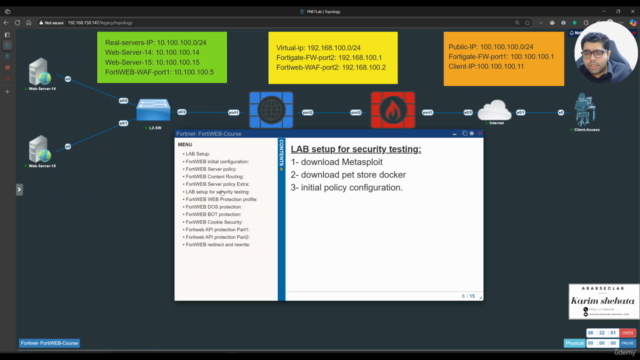The image size is (640, 360).
Task: Switch to the second globe sidebar tab
Action: pyautogui.click(x=7, y=56)
